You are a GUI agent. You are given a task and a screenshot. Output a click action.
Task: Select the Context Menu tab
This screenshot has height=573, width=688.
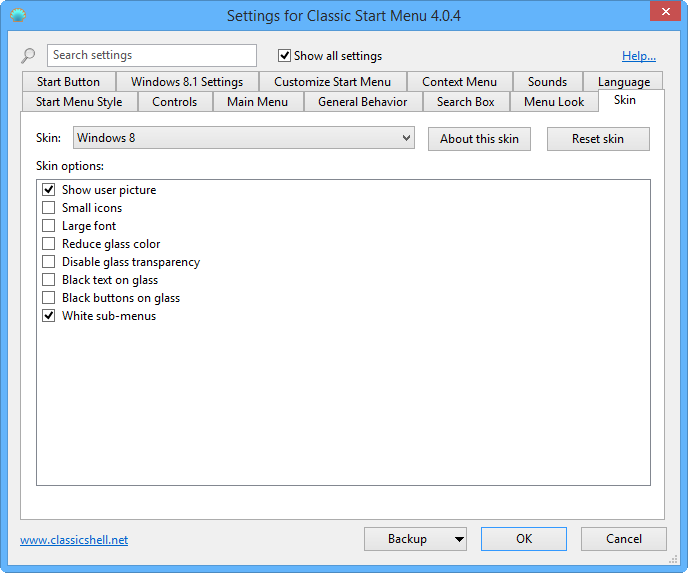pos(459,82)
